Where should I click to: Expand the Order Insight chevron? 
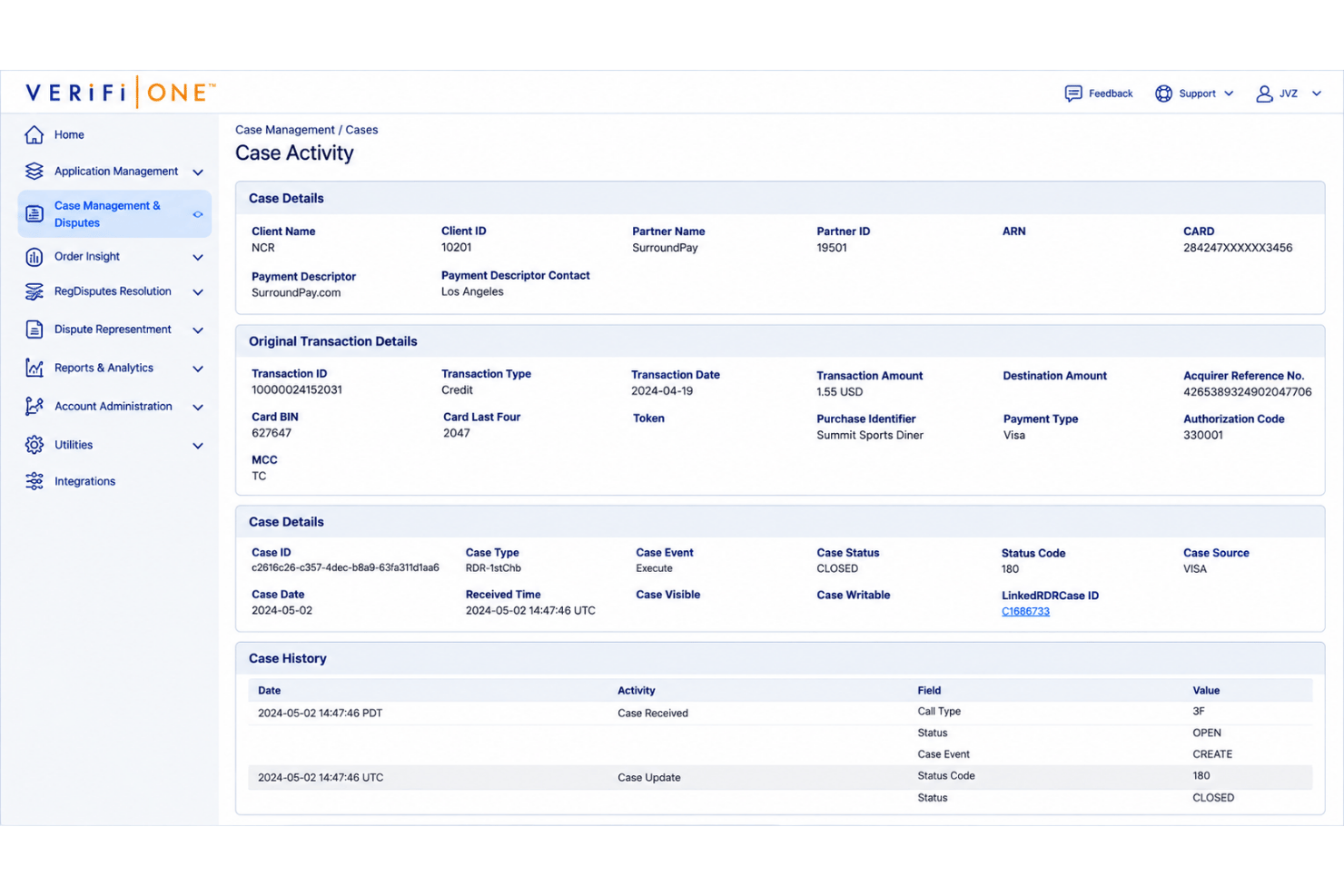click(x=198, y=258)
